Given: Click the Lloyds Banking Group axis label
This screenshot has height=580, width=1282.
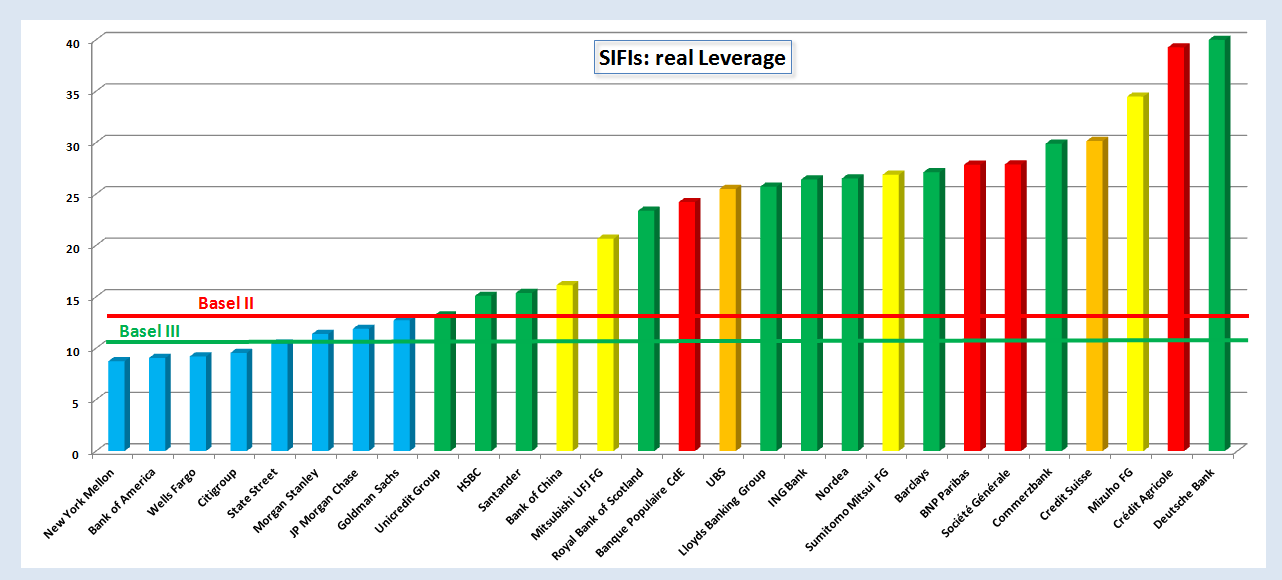Looking at the screenshot, I should point(725,513).
